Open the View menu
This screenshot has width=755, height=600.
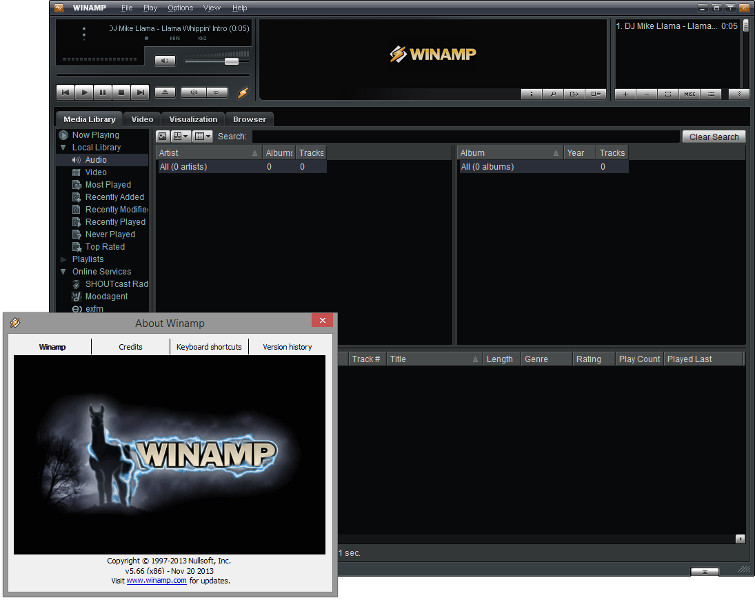[x=212, y=8]
